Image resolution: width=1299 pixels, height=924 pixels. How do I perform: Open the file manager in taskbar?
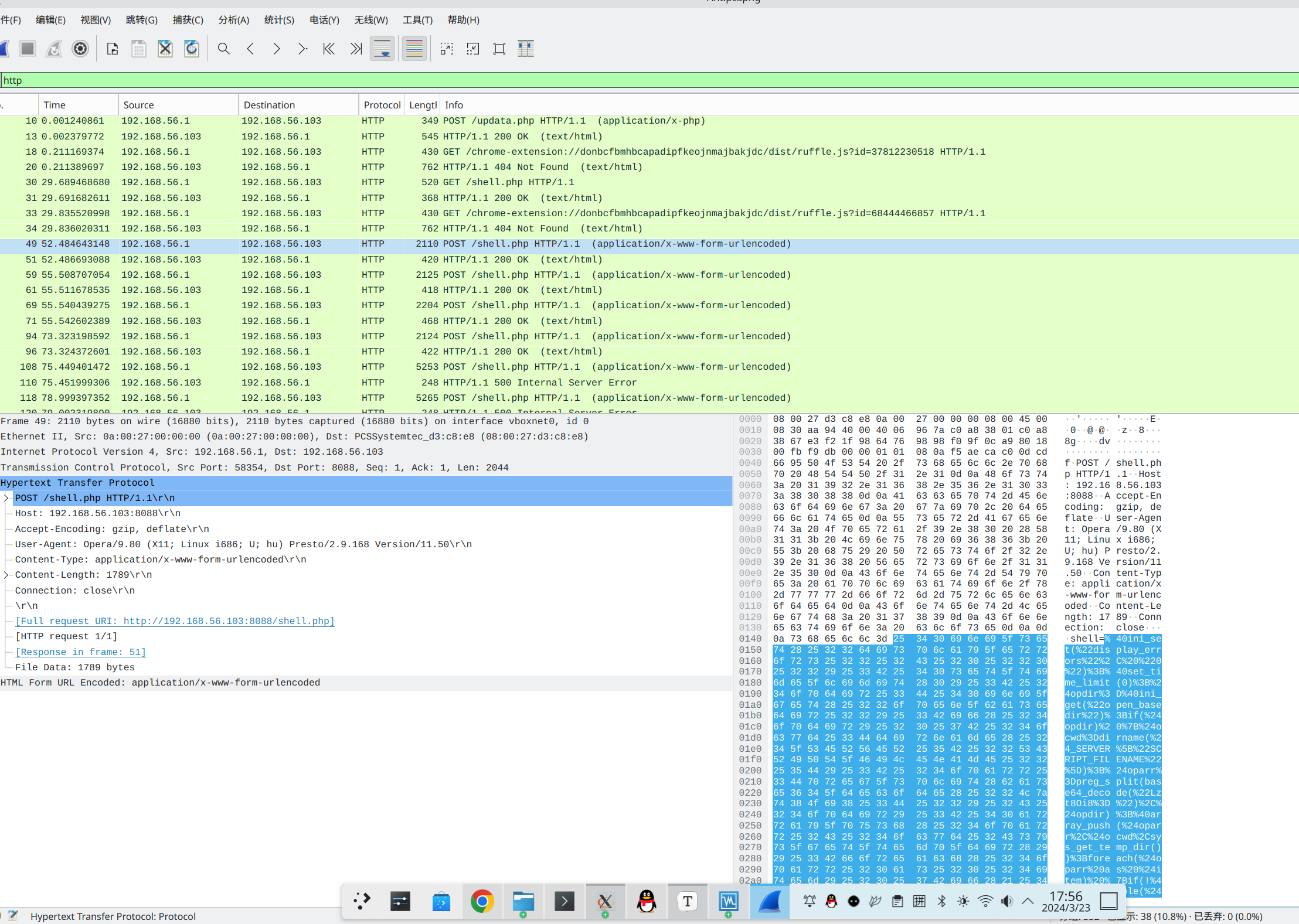tap(523, 901)
